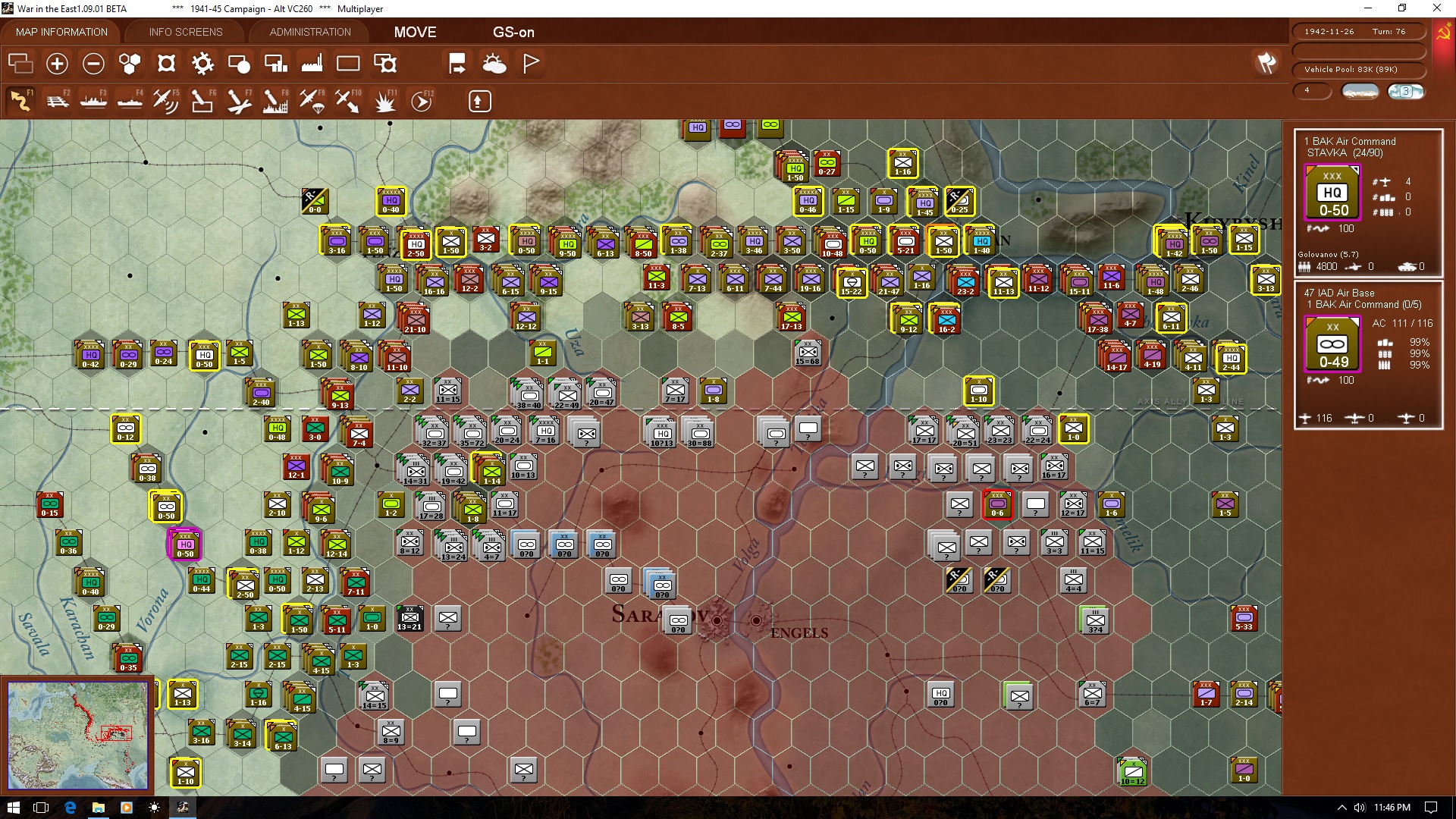Activate the F5 air reconnaissance mode
The width and height of the screenshot is (1456, 819).
pyautogui.click(x=166, y=101)
